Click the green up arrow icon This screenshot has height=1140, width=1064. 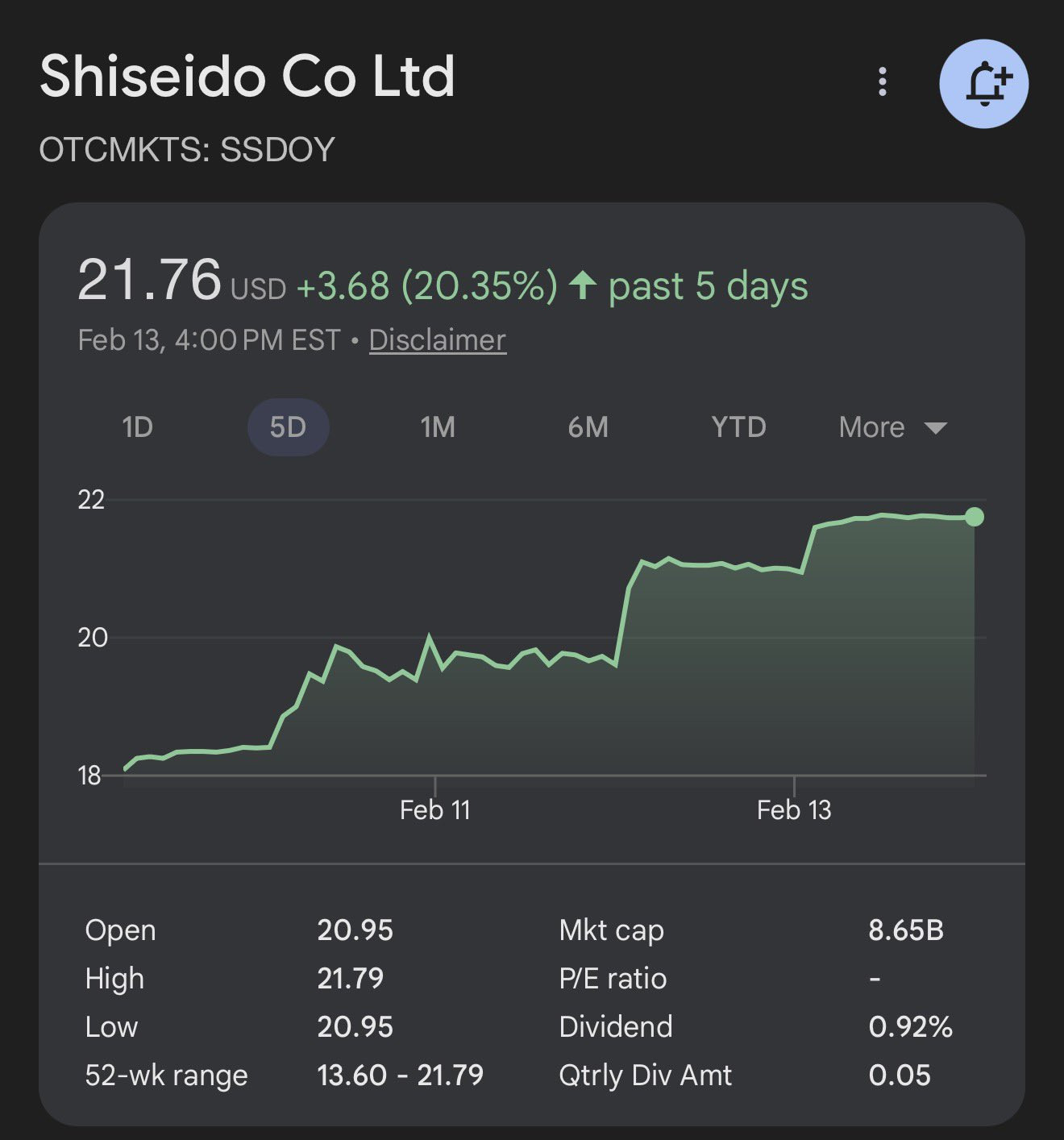(x=582, y=286)
